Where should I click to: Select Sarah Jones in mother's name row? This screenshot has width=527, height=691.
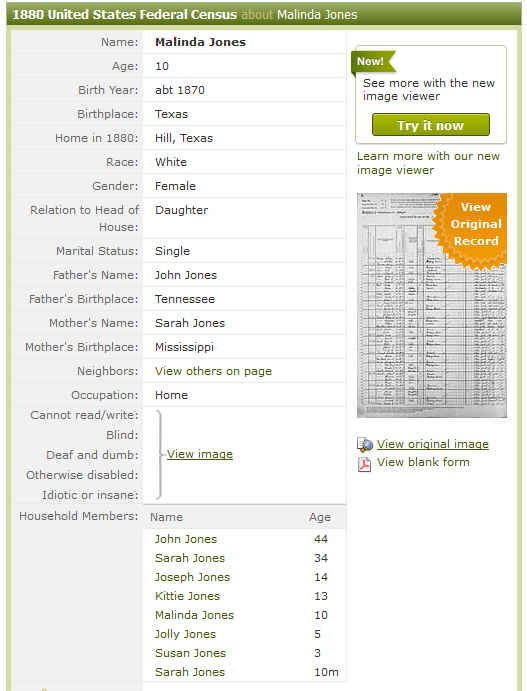click(x=189, y=323)
